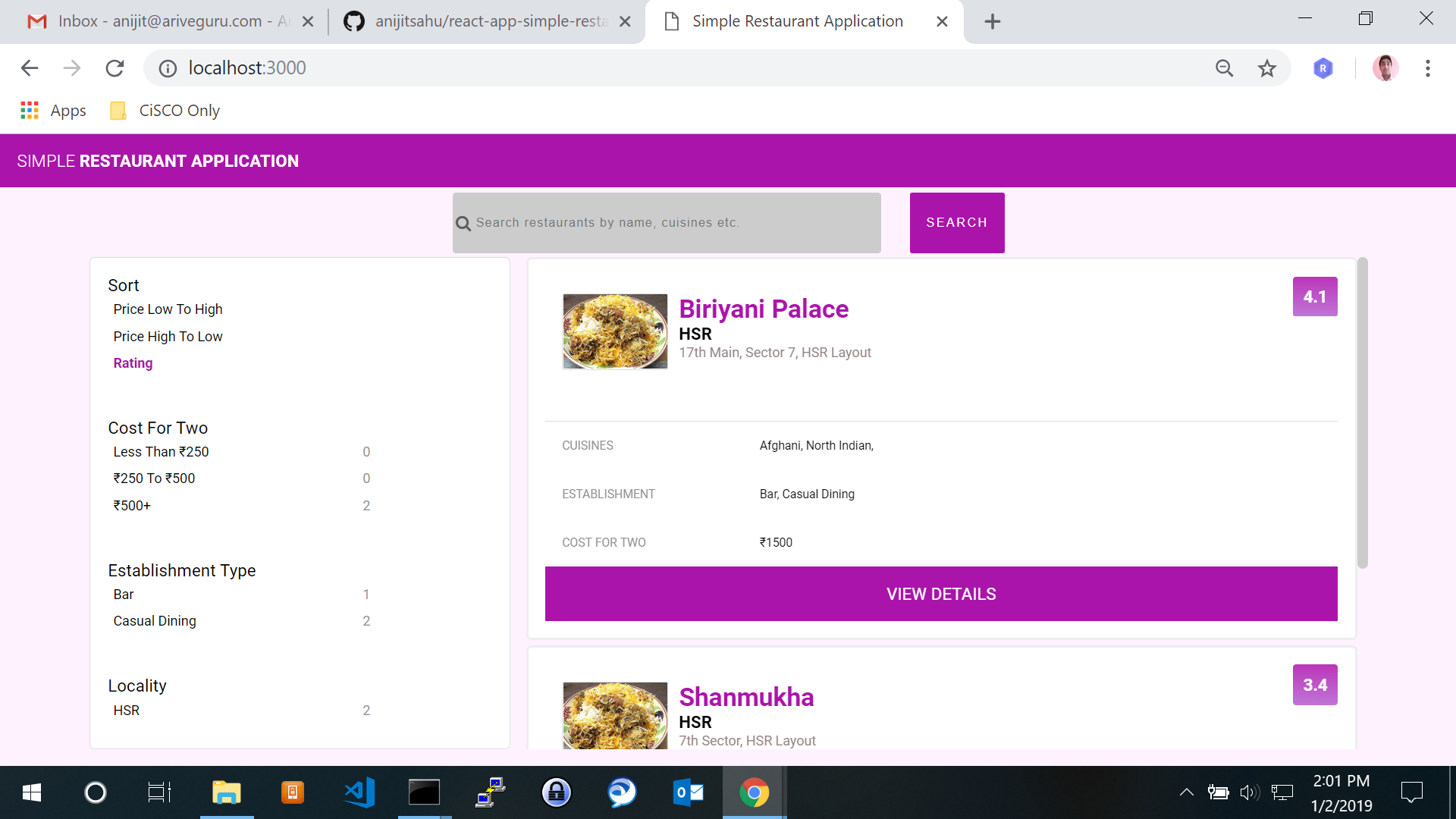
Task: Sort restaurants by Price Low To High
Action: coord(168,309)
